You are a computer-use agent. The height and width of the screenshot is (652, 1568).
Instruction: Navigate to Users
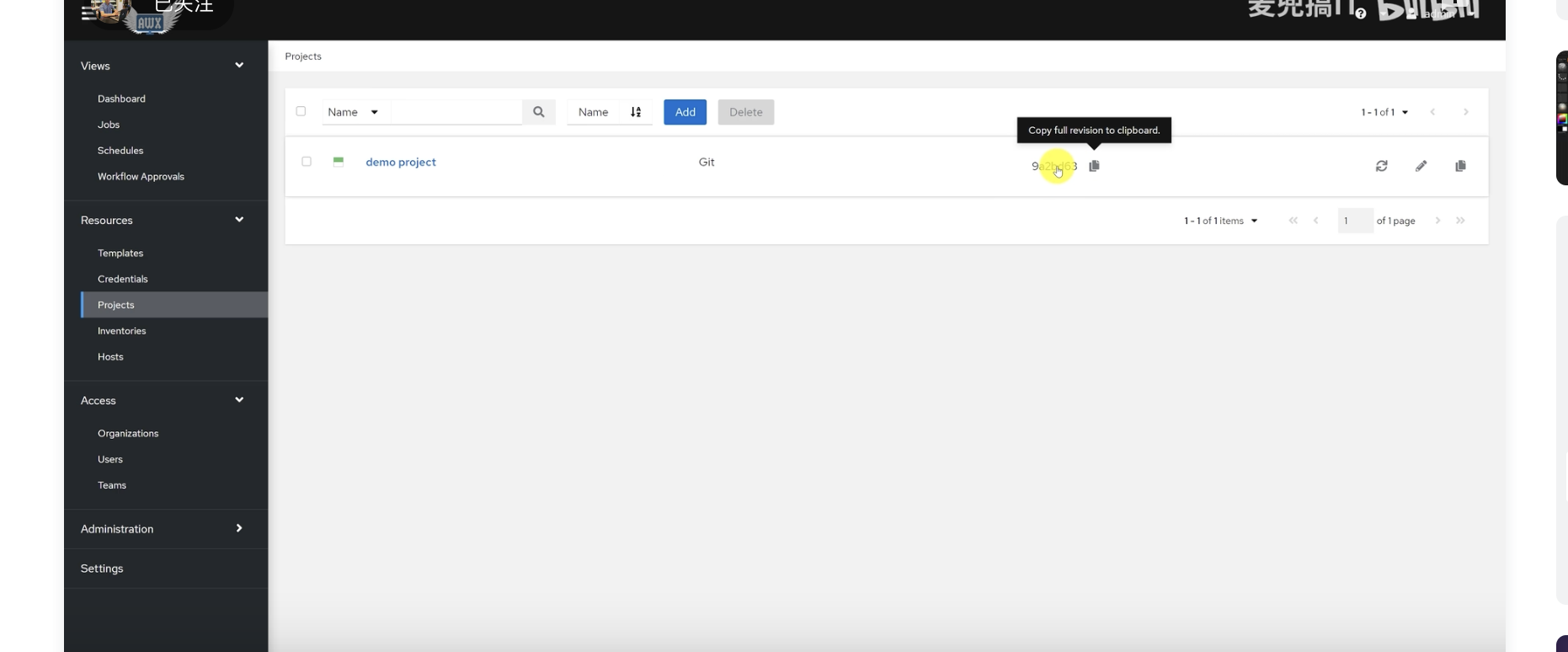click(x=110, y=460)
